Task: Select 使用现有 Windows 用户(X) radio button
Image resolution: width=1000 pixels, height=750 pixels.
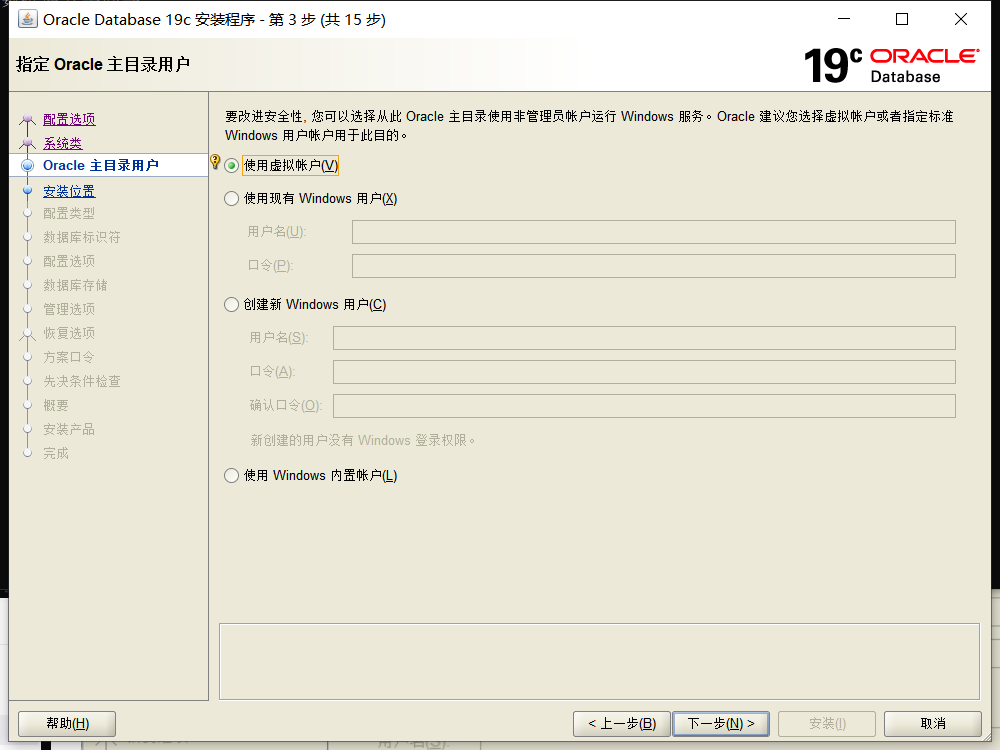Action: click(x=232, y=199)
